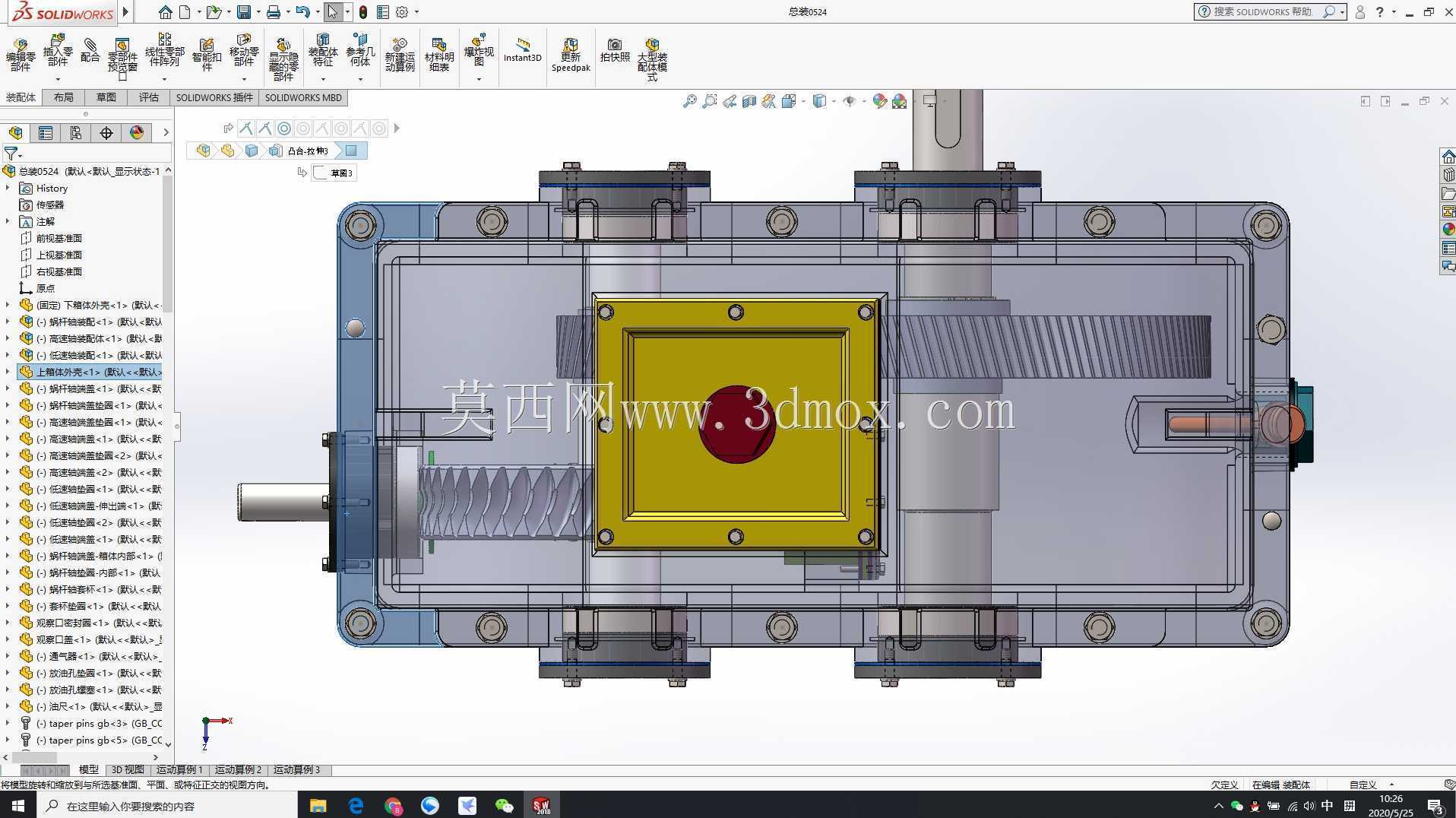Toggle Instant3D mode

tap(523, 50)
